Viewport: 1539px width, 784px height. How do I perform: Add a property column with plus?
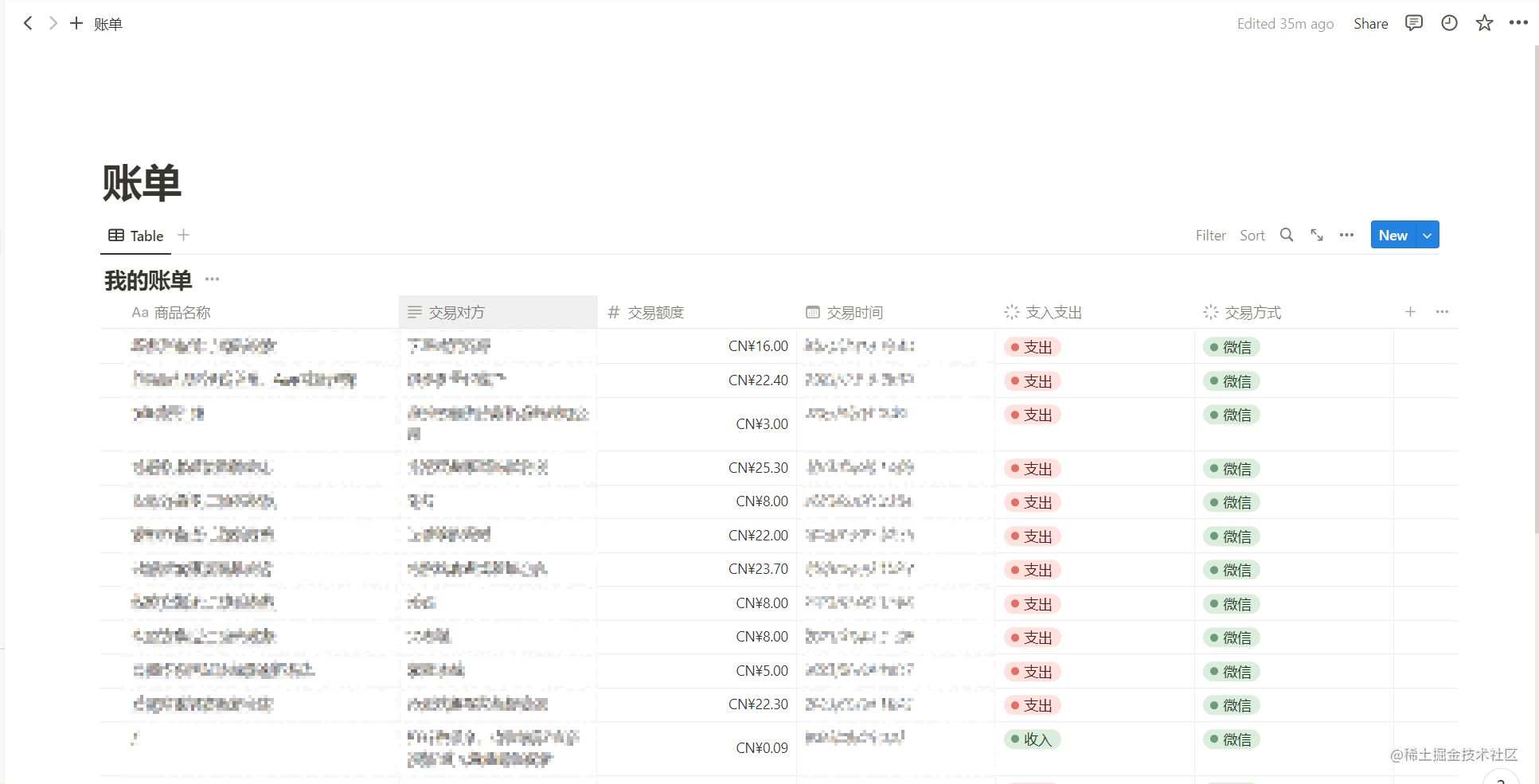click(x=1410, y=311)
